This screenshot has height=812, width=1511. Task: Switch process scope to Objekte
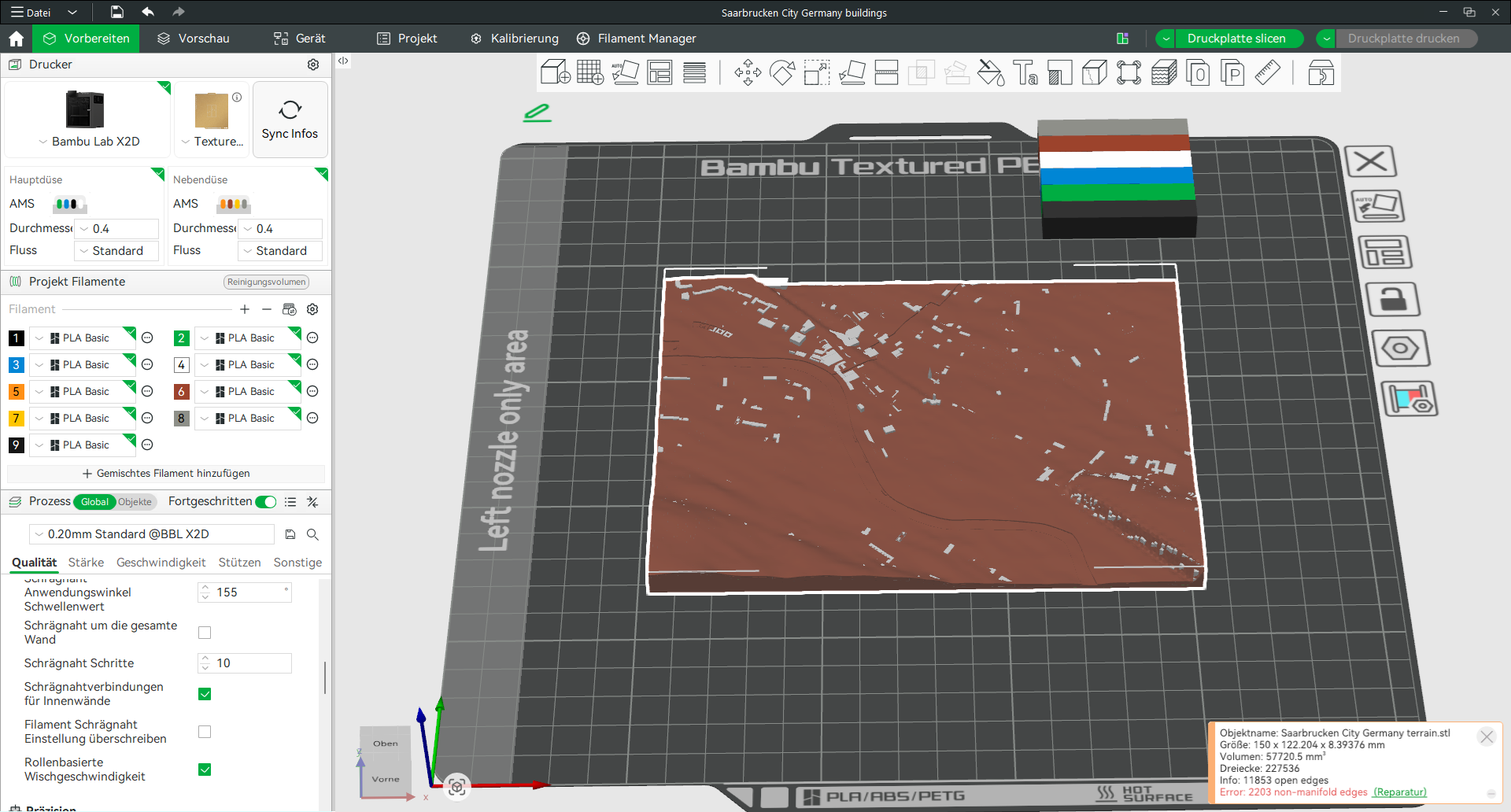(x=135, y=502)
